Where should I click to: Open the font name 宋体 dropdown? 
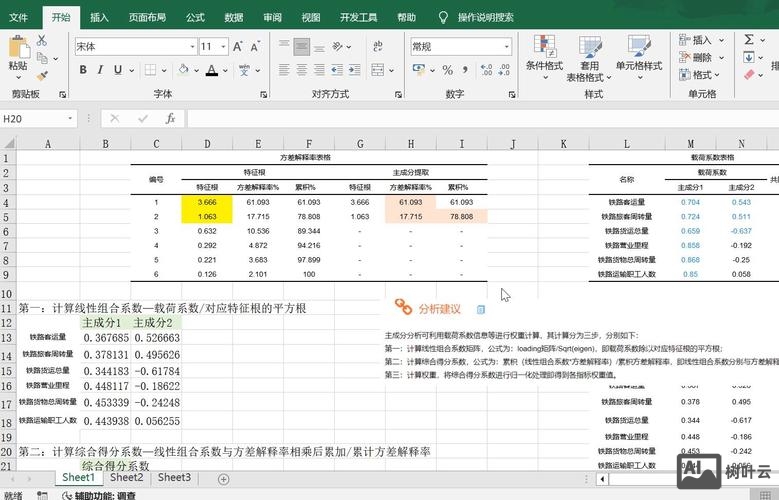(x=192, y=47)
